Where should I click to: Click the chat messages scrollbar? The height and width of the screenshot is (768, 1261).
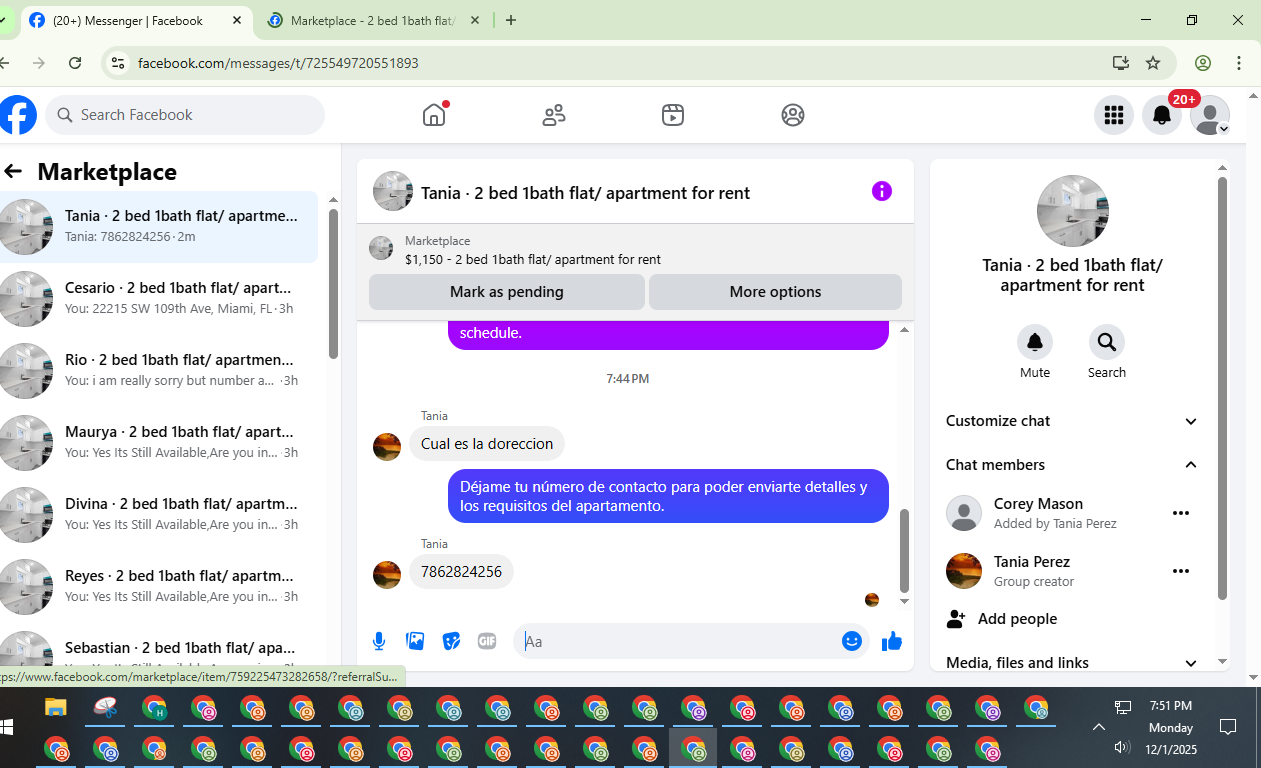(x=905, y=552)
